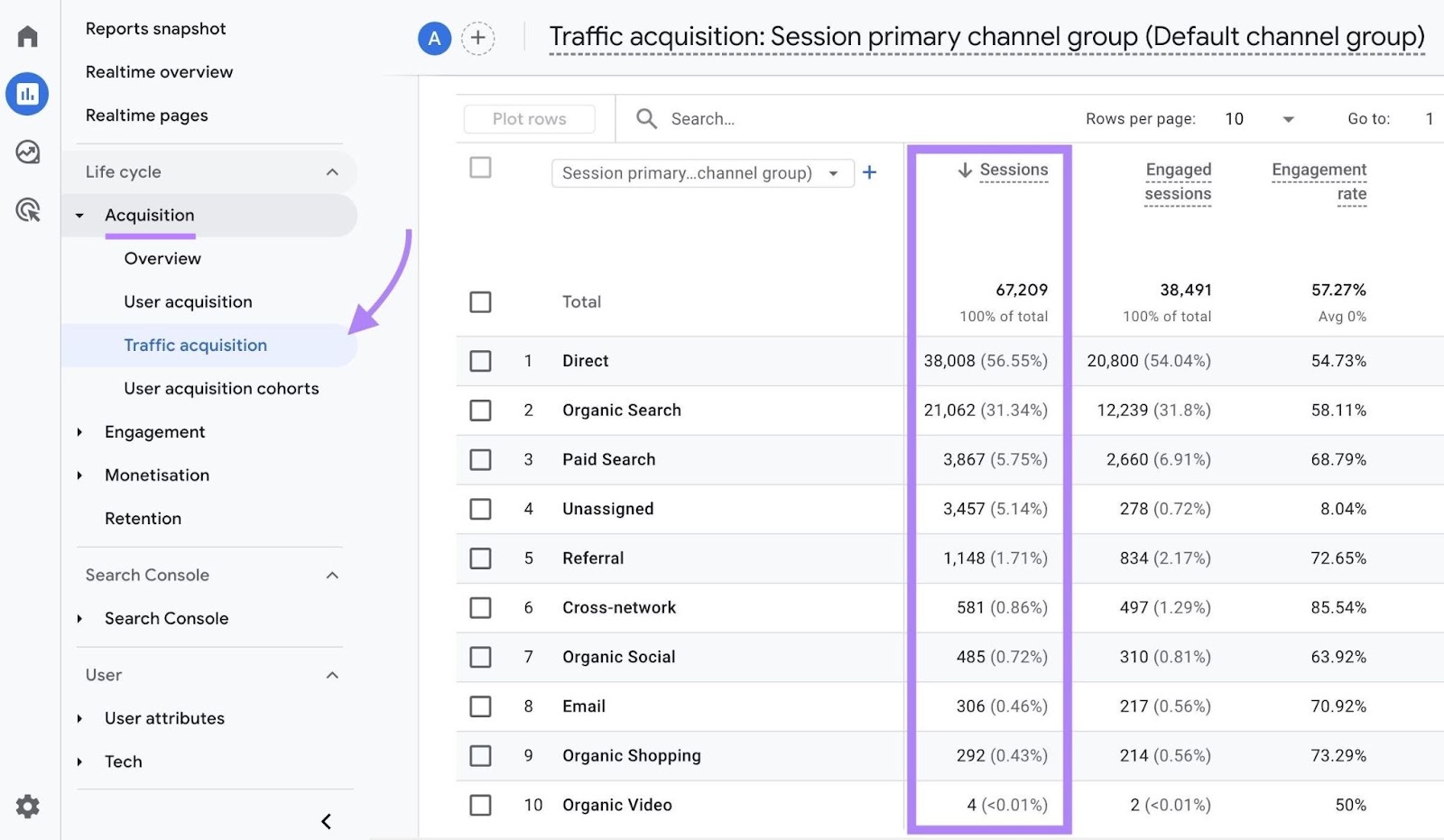Click the magnifier icon beside the Search field

(646, 118)
